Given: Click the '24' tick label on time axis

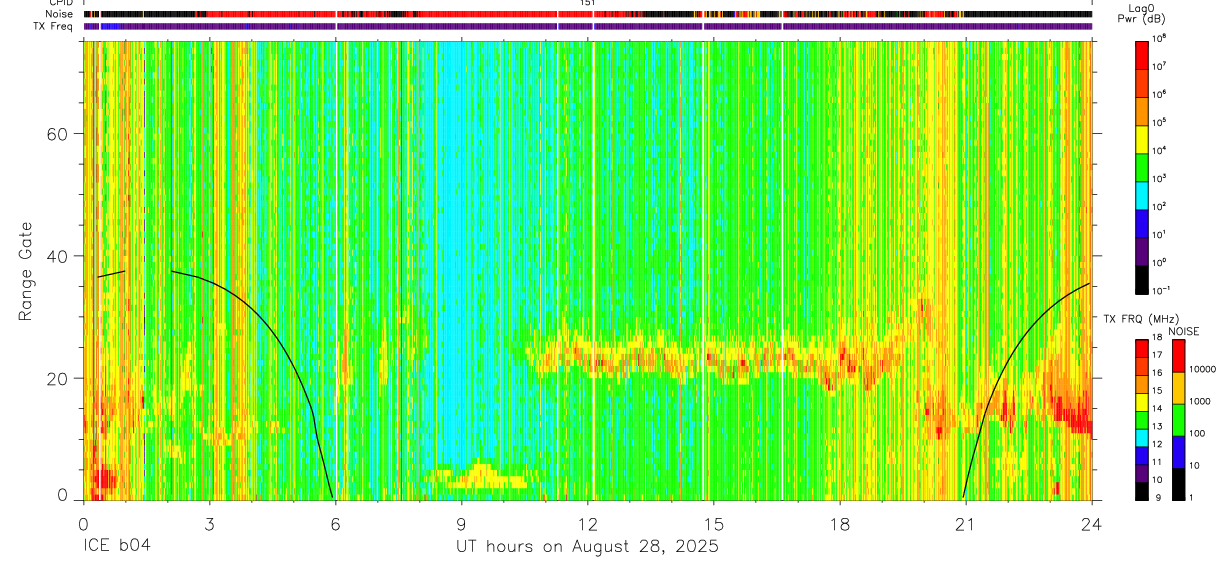Looking at the screenshot, I should coord(1092,523).
